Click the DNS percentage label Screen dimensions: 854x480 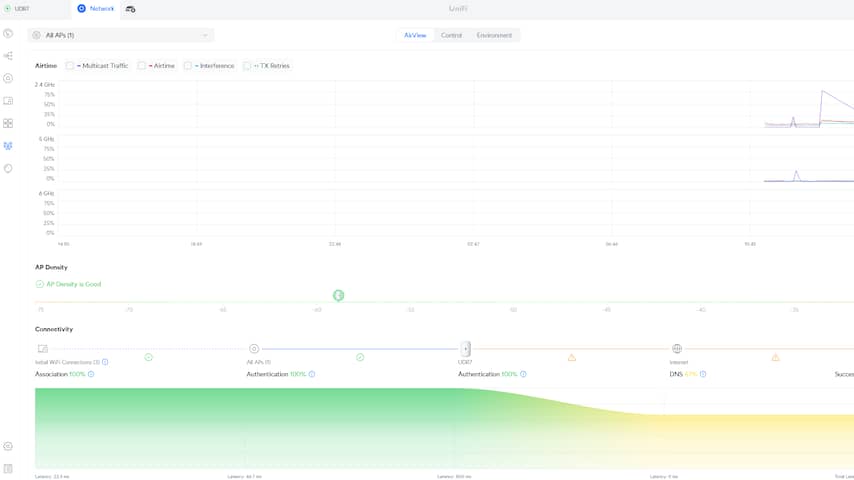click(x=683, y=374)
